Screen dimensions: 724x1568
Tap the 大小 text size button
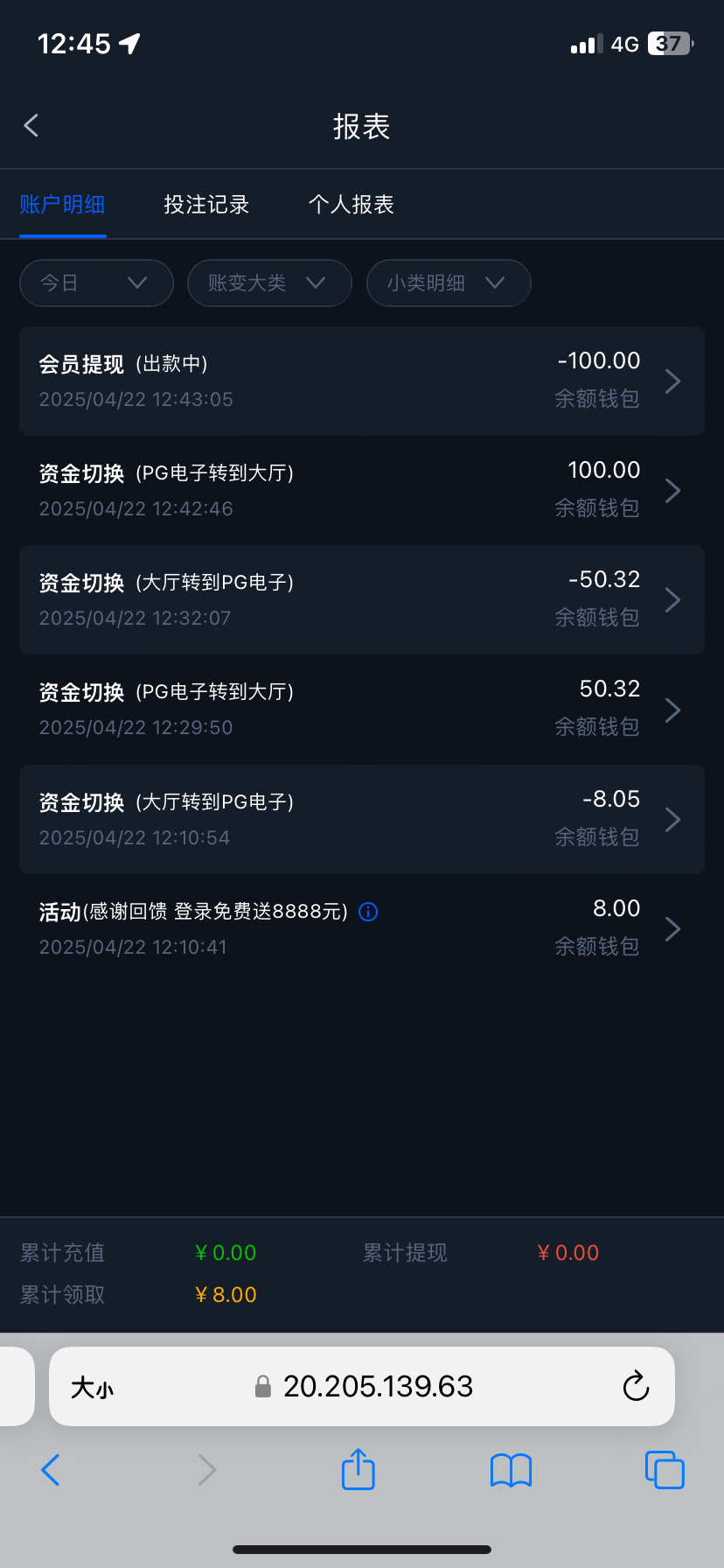(x=92, y=1387)
